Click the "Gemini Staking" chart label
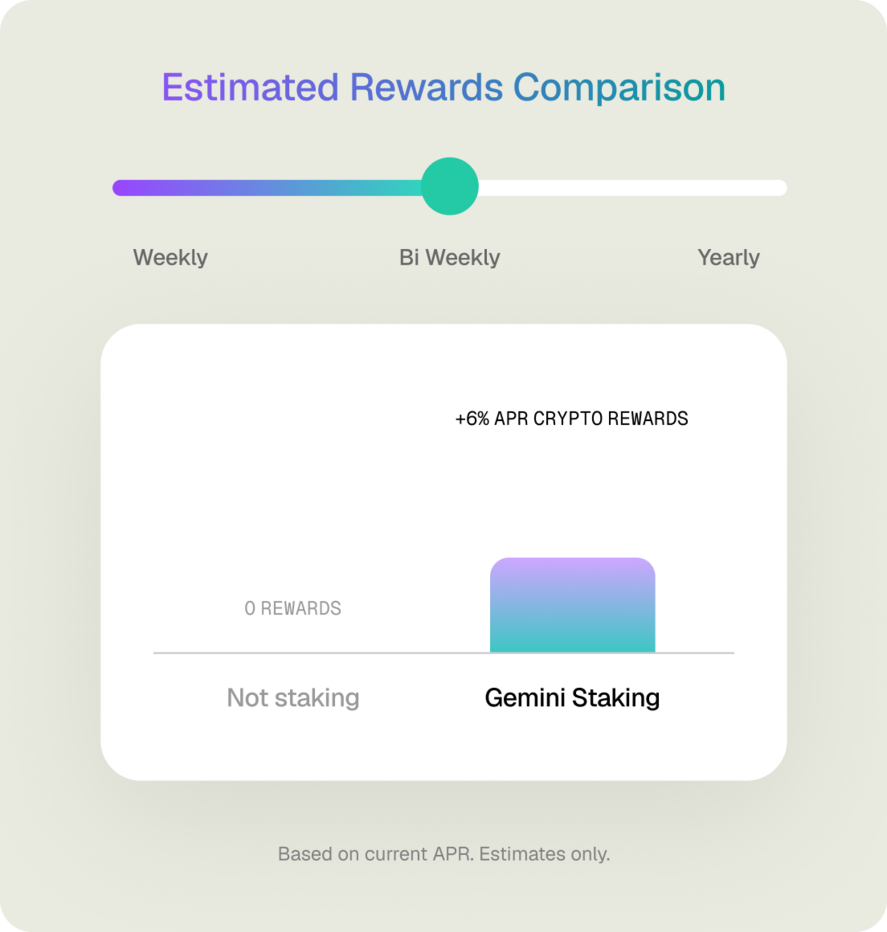Viewport: 887px width, 932px height. (572, 698)
